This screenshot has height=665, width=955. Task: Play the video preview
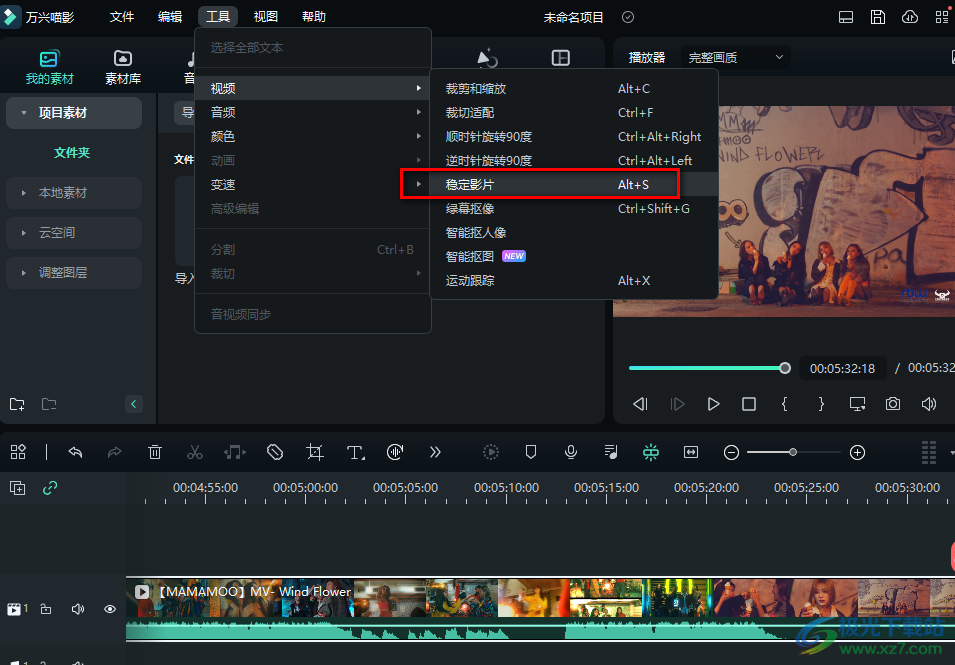coord(713,404)
